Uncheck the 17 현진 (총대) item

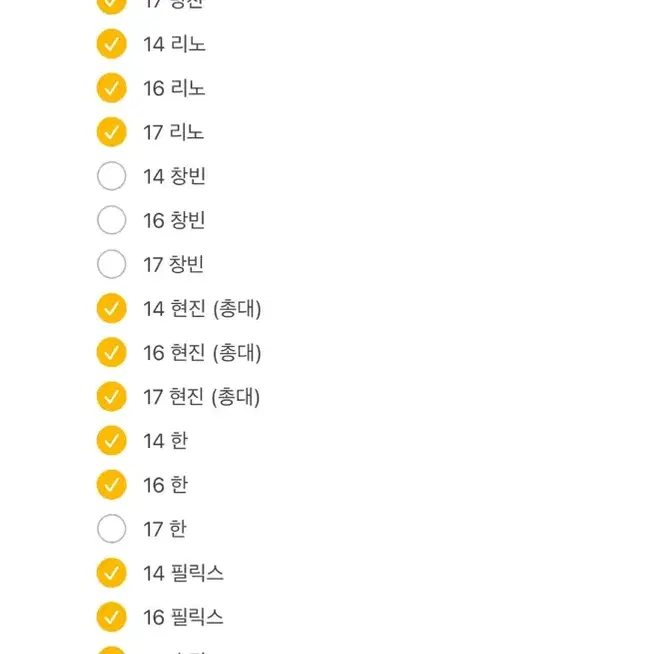(111, 396)
